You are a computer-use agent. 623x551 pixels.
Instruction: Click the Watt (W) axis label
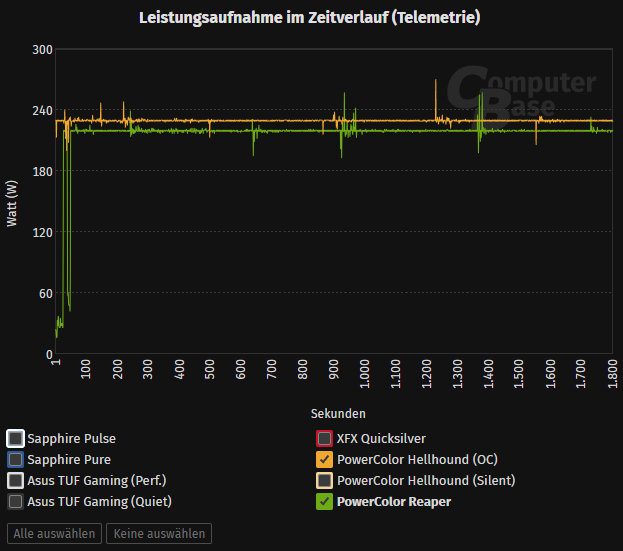pyautogui.click(x=12, y=203)
